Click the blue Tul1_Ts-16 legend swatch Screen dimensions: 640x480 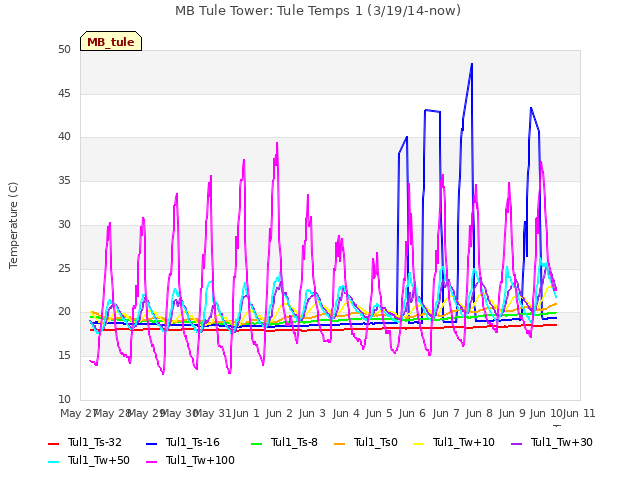tap(151, 444)
